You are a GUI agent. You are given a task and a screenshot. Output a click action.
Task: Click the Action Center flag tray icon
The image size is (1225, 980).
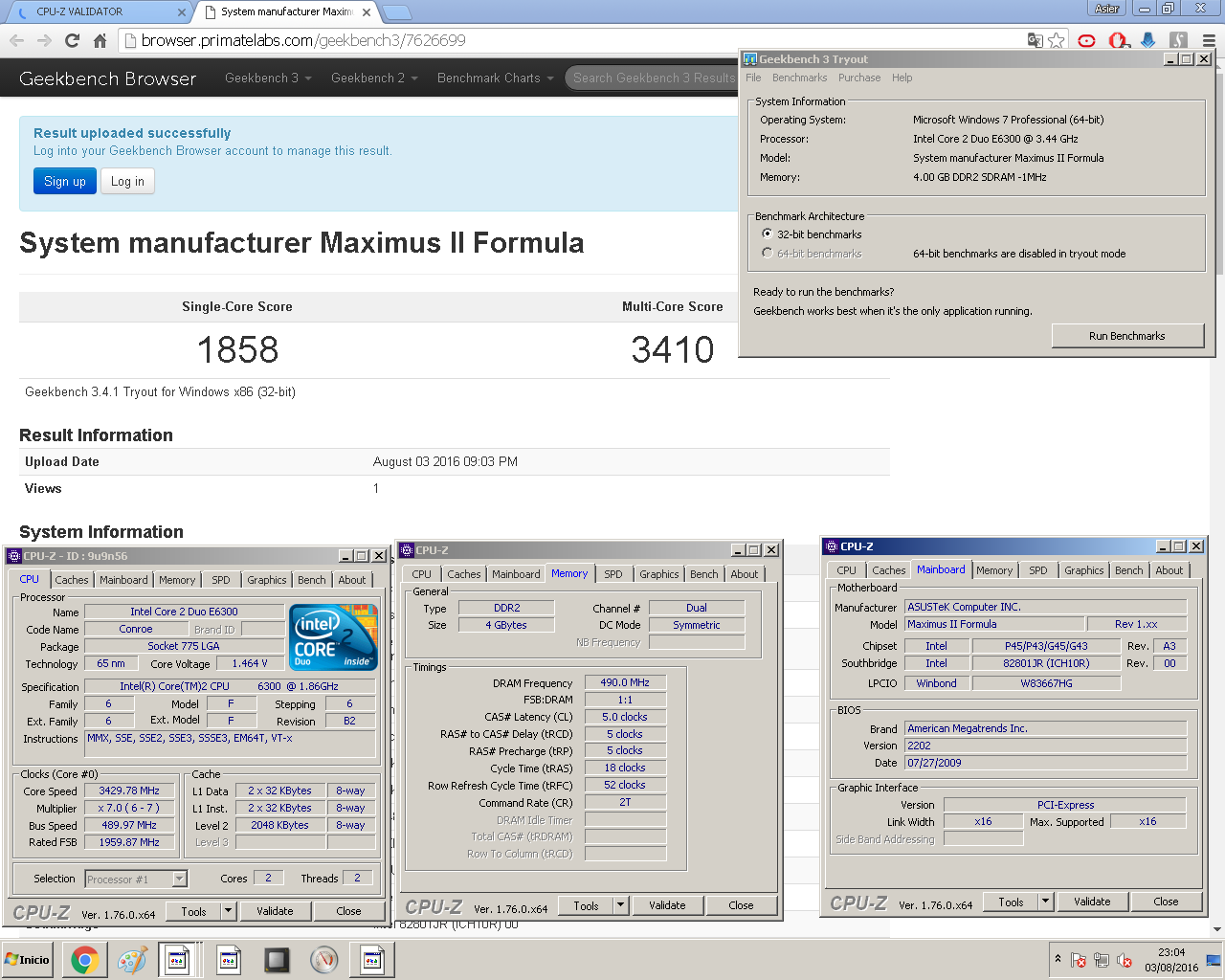tap(1079, 960)
